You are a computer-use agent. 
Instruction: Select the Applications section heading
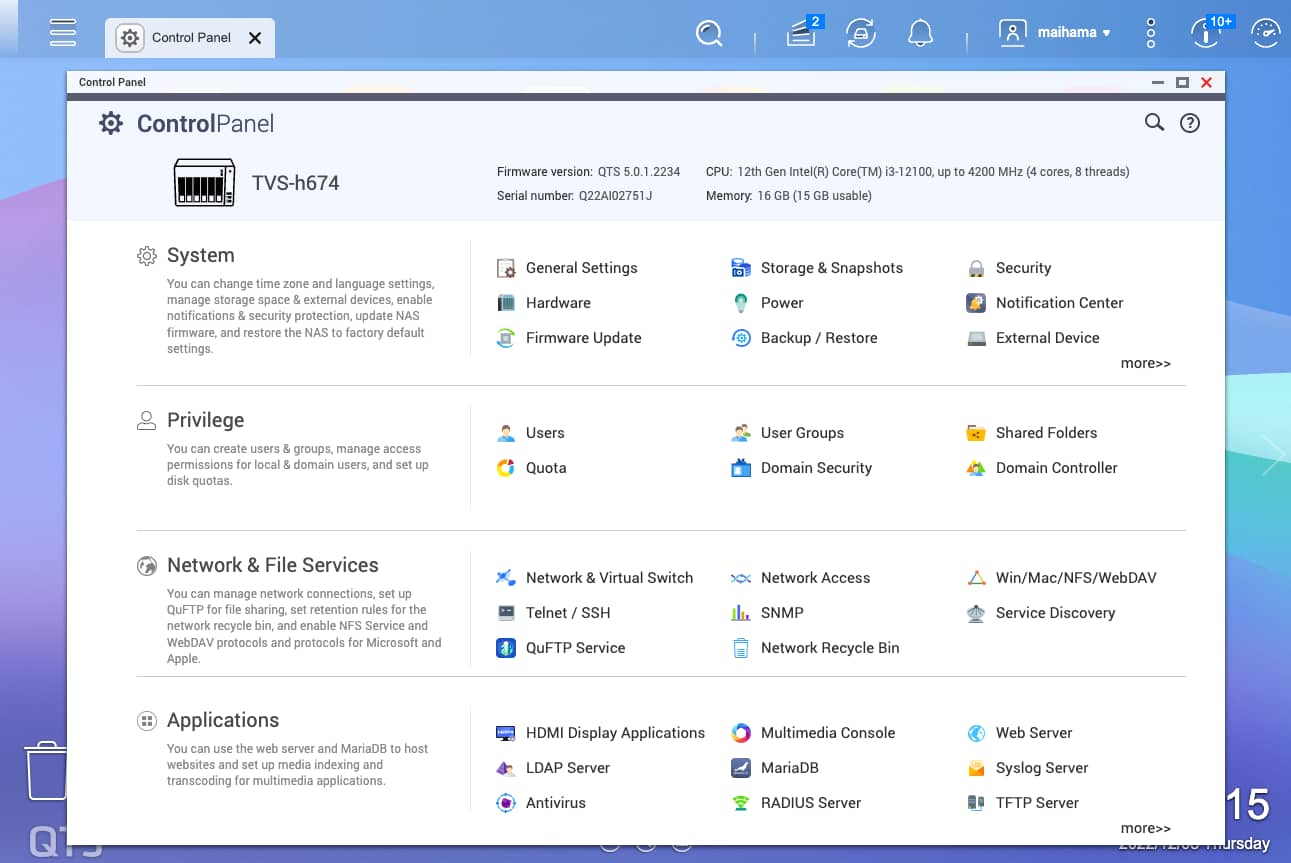tap(223, 720)
